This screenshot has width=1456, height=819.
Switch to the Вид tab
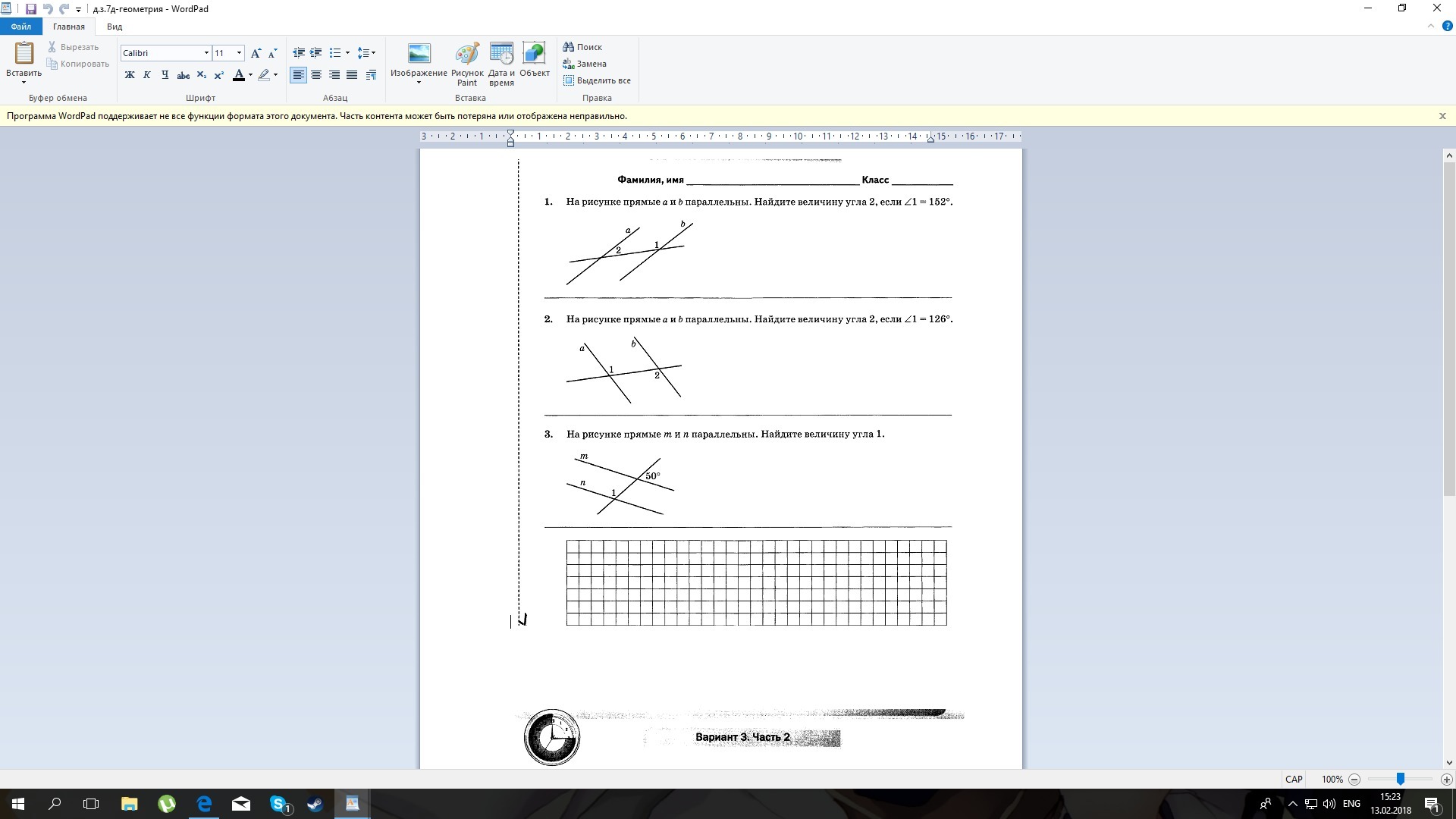[x=115, y=27]
